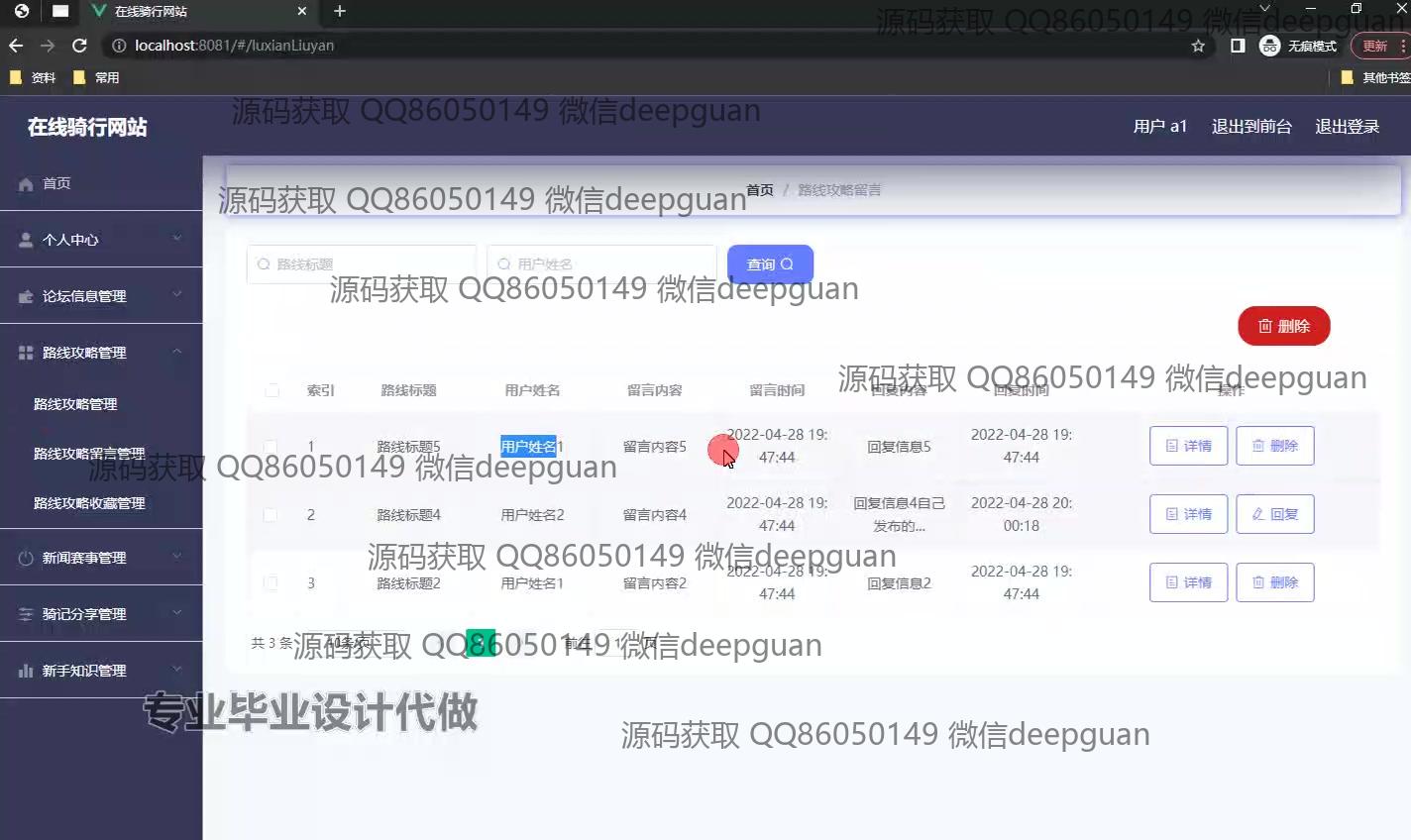
Task: Open 详情 for 路线标题5 row
Action: click(1188, 446)
